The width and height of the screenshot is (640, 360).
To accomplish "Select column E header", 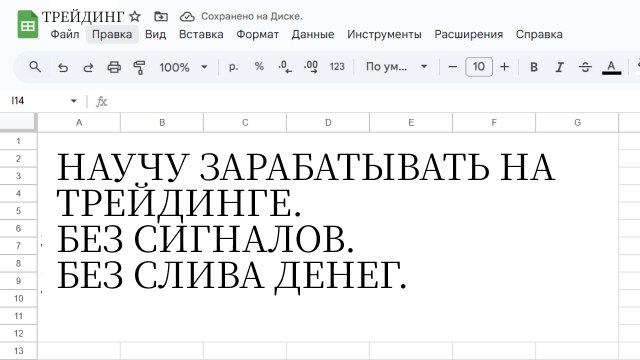I will click(x=411, y=122).
